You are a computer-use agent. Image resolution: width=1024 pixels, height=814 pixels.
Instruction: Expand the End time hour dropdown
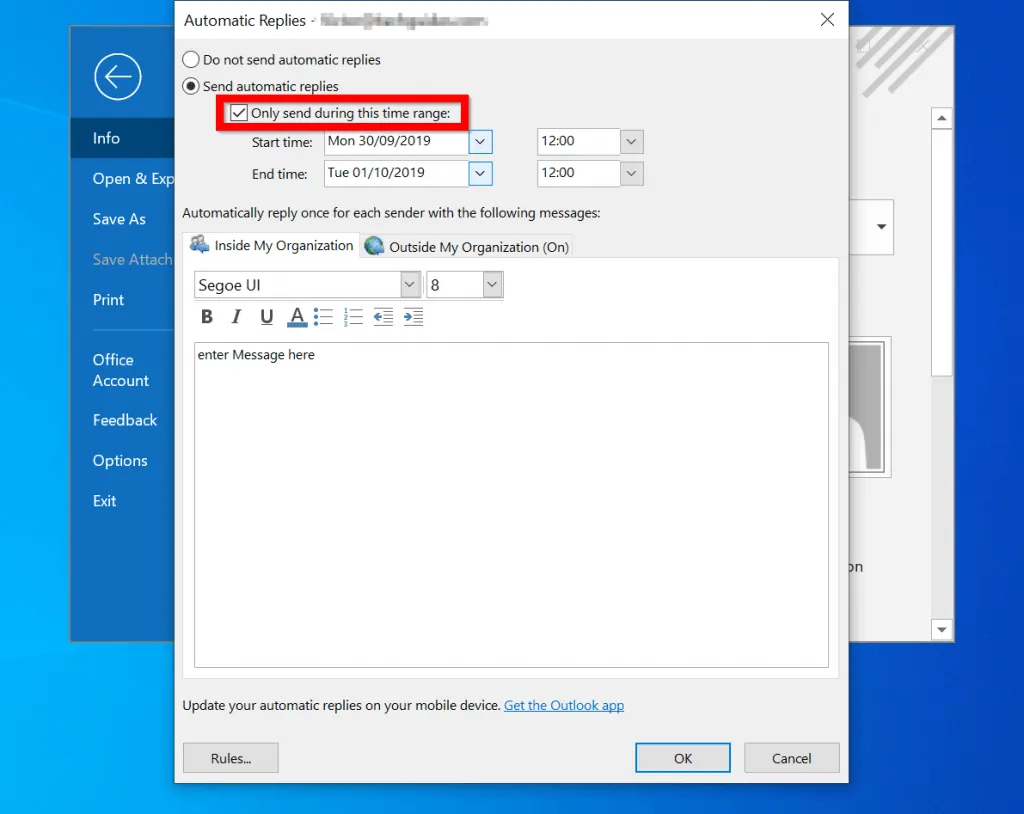(632, 173)
